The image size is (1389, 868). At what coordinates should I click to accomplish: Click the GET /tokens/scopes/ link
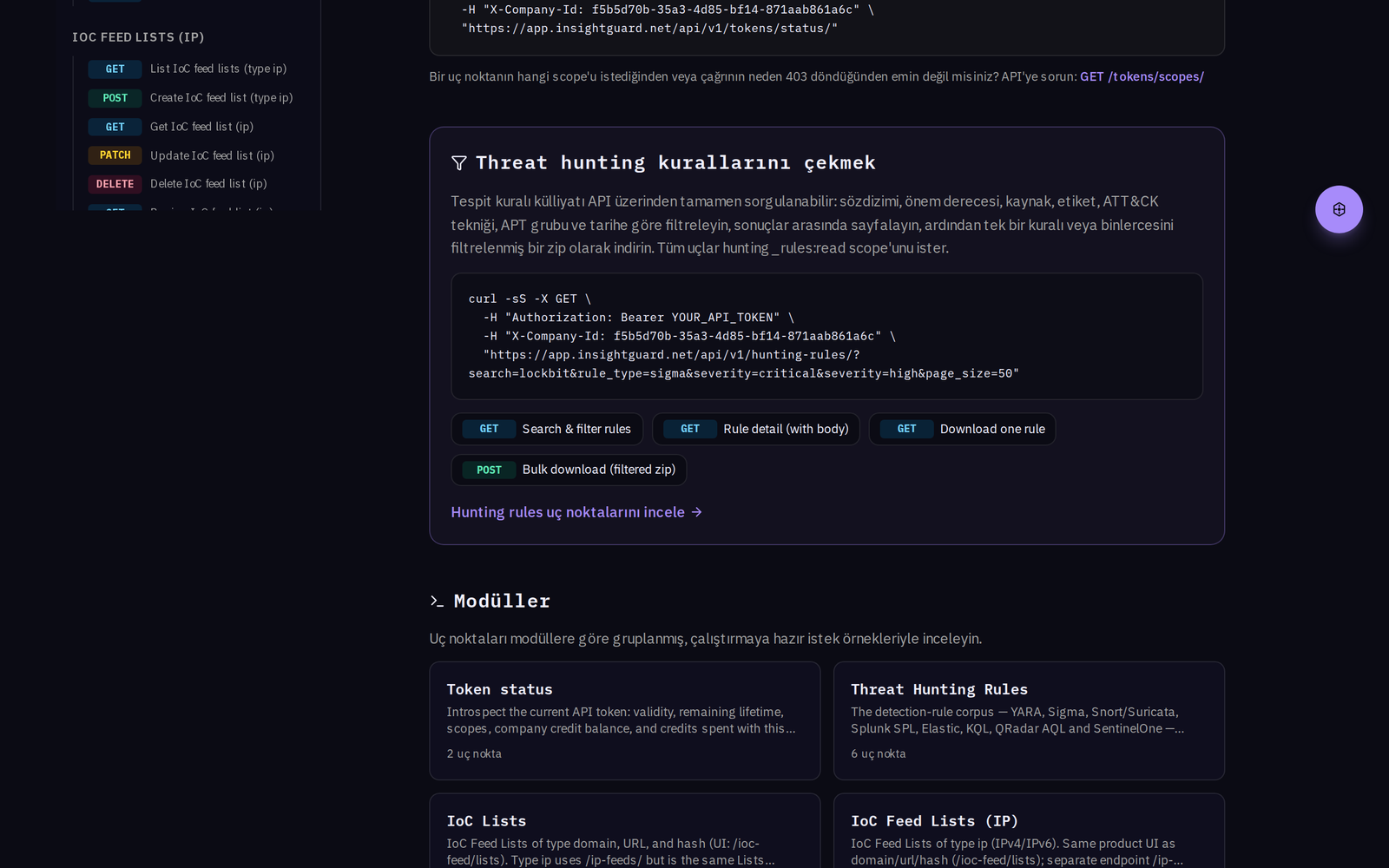pos(1142,76)
